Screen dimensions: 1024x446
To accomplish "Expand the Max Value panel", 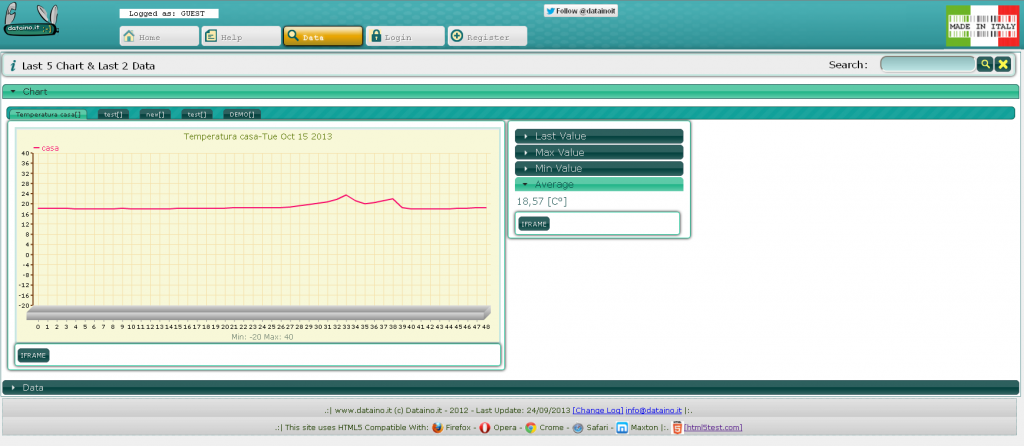I will point(598,152).
